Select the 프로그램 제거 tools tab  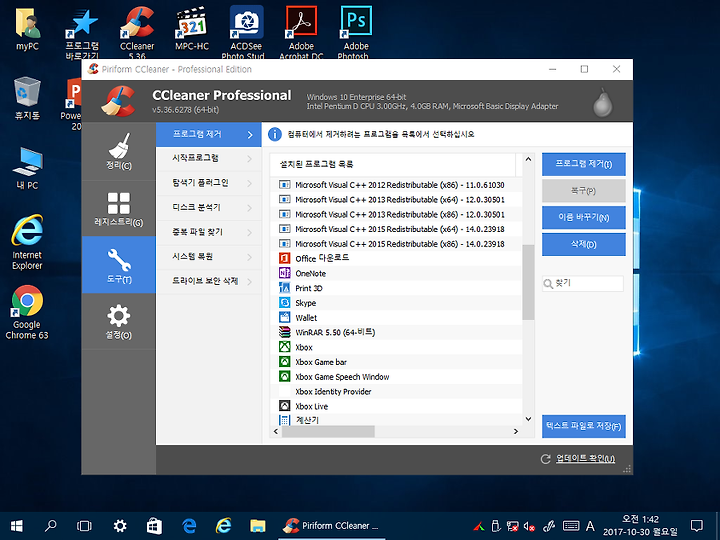point(209,135)
